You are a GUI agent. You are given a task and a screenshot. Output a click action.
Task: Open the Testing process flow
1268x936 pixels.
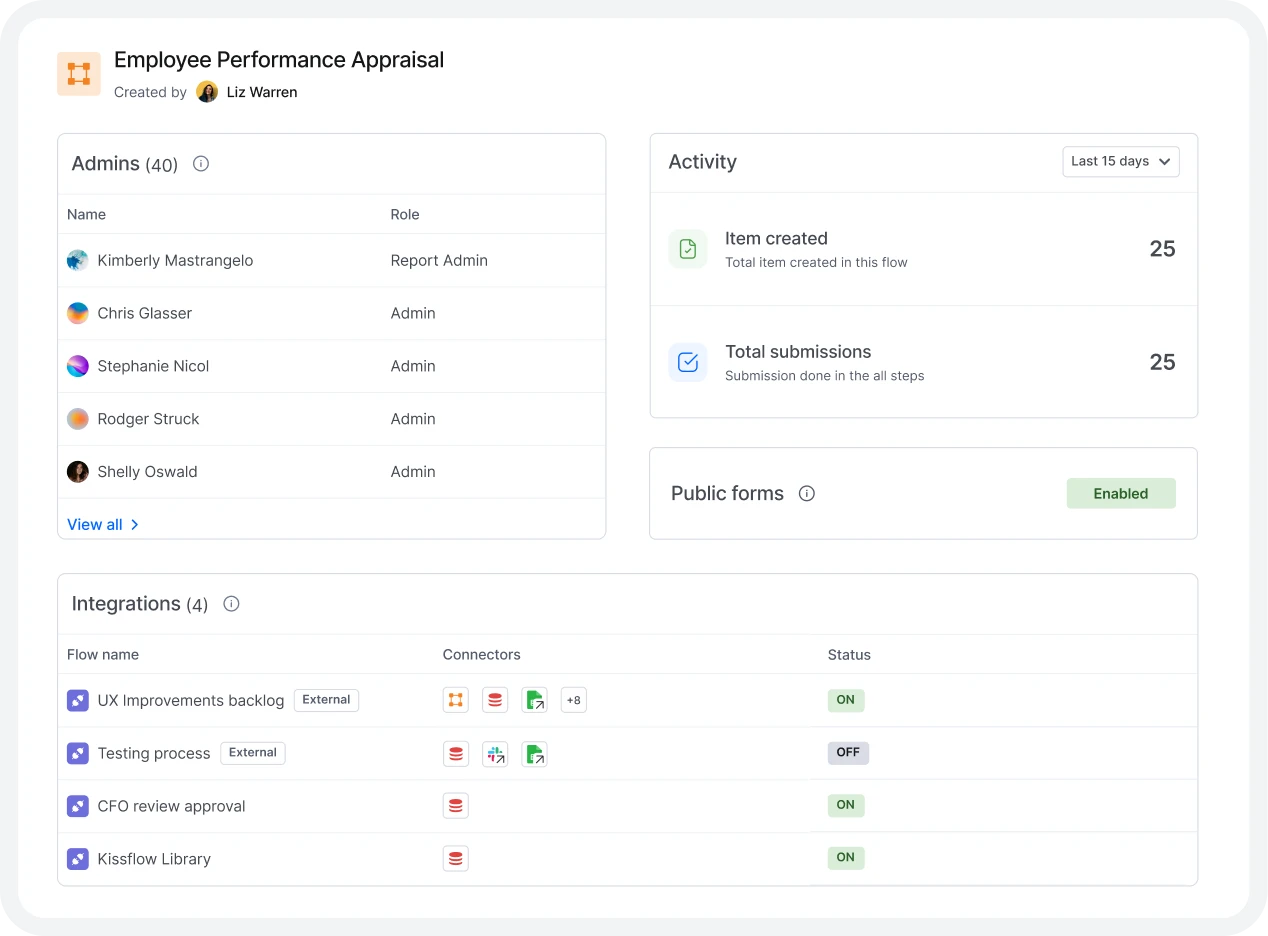154,754
